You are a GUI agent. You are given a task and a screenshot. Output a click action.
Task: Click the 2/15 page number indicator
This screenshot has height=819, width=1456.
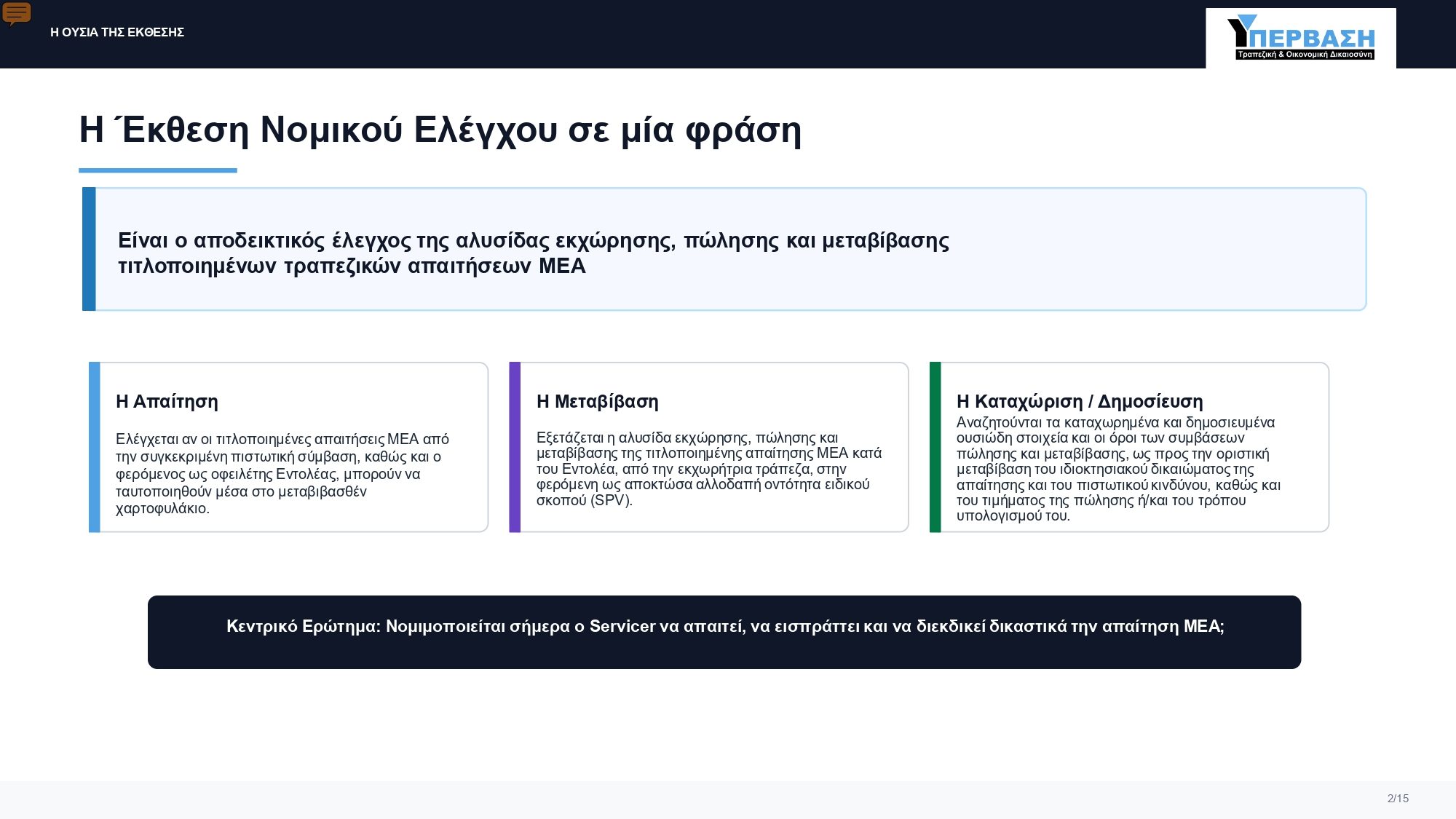point(1398,799)
